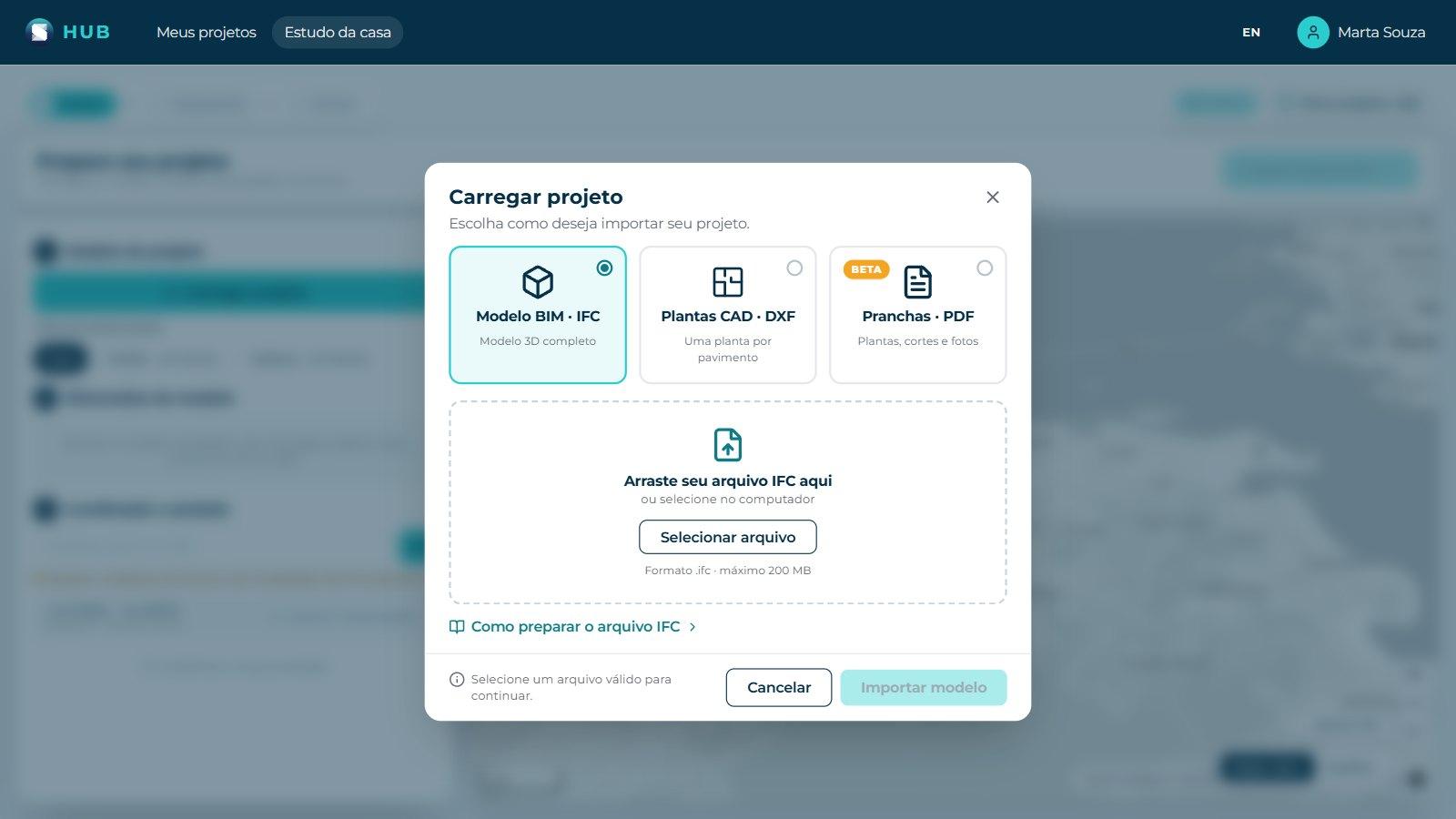Select Plantas CAD · DXF radio button
Screen dimensions: 1456x819
(794, 268)
